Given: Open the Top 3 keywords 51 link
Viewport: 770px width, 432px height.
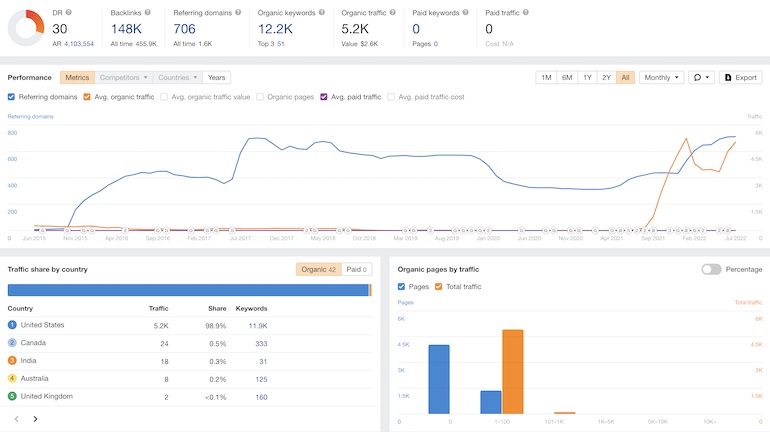Looking at the screenshot, I should click(281, 44).
